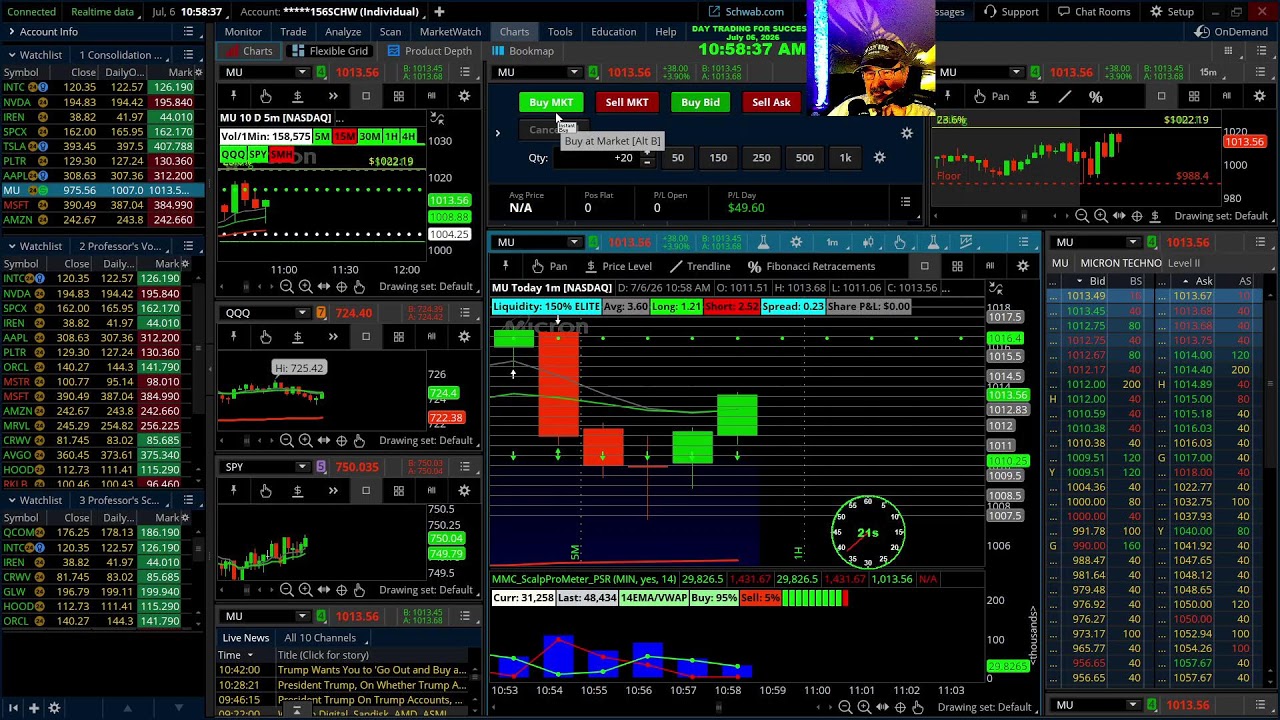Open the first Live News headline about Trump
The height and width of the screenshot is (720, 1280).
(372, 670)
